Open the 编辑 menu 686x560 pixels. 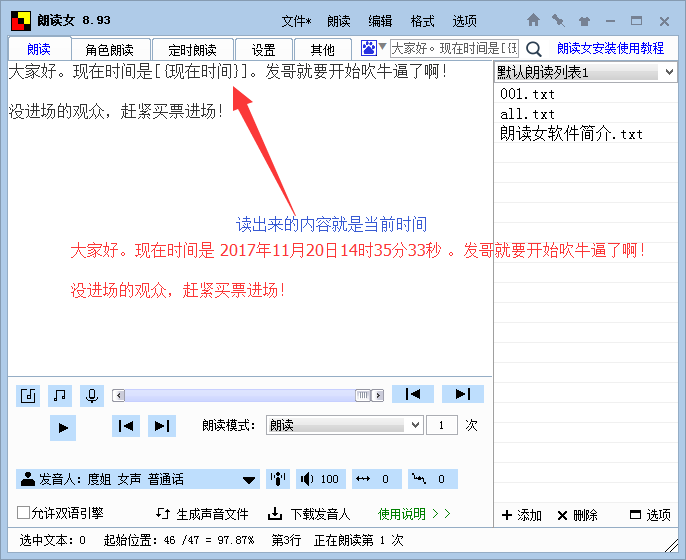pos(380,21)
